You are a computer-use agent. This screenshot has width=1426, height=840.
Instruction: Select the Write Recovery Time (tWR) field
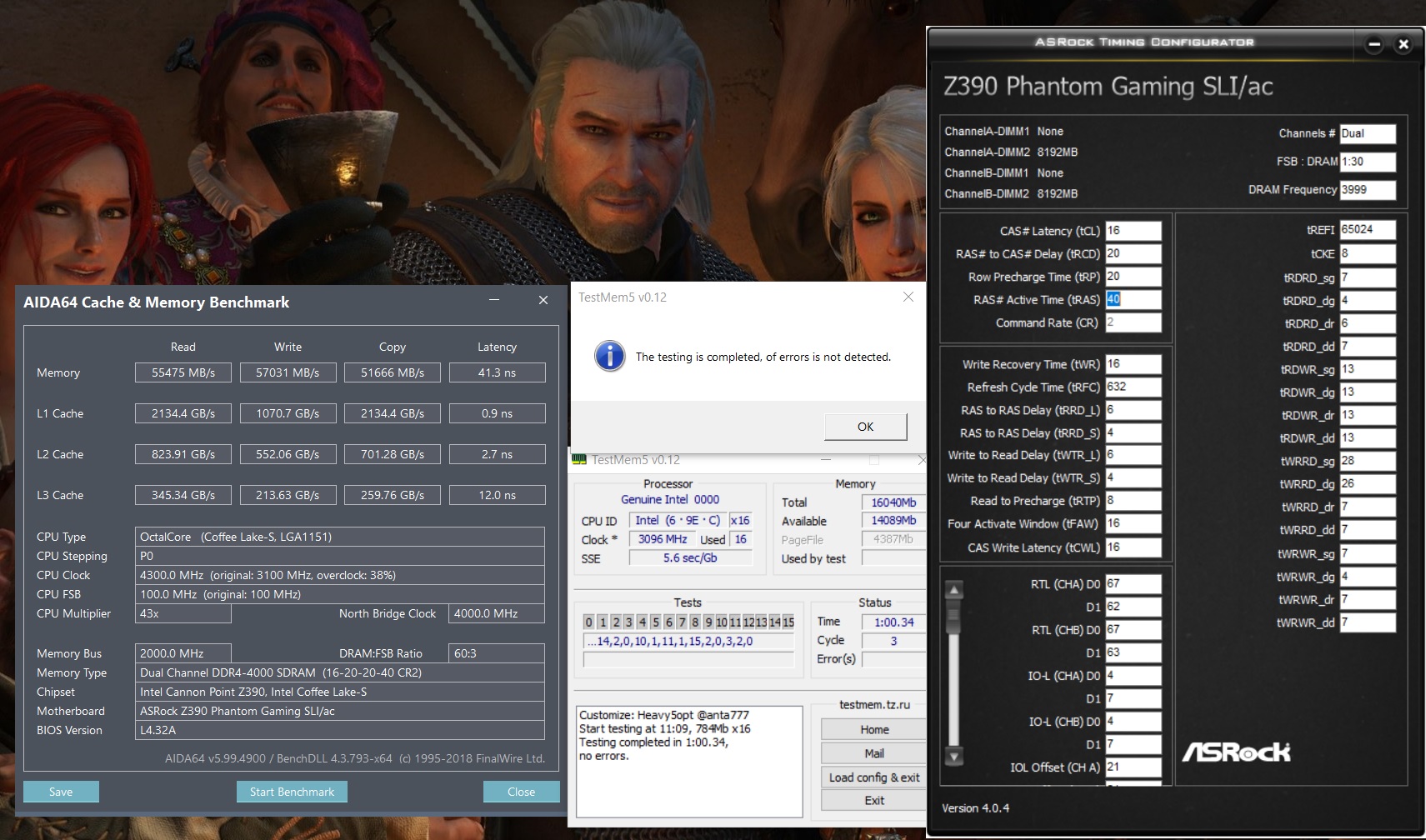click(1133, 364)
